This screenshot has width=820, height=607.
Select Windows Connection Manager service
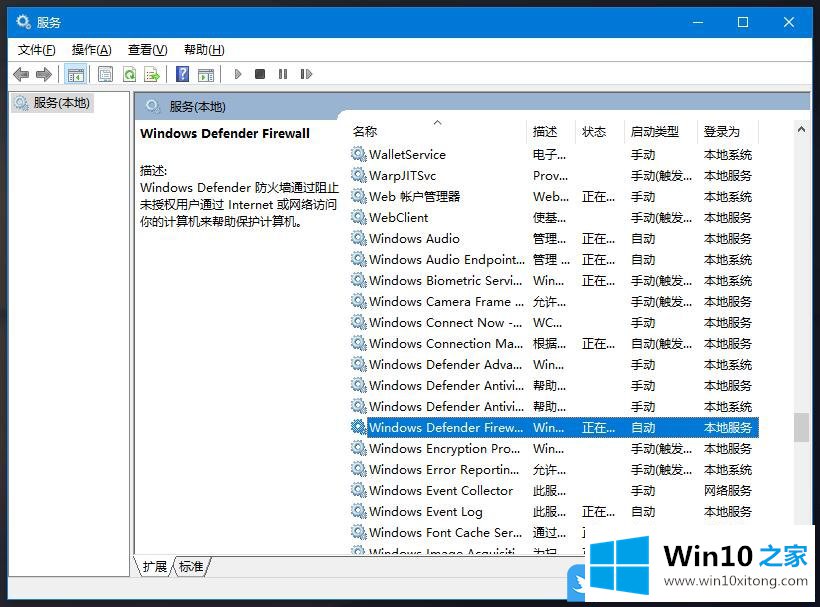click(x=554, y=343)
